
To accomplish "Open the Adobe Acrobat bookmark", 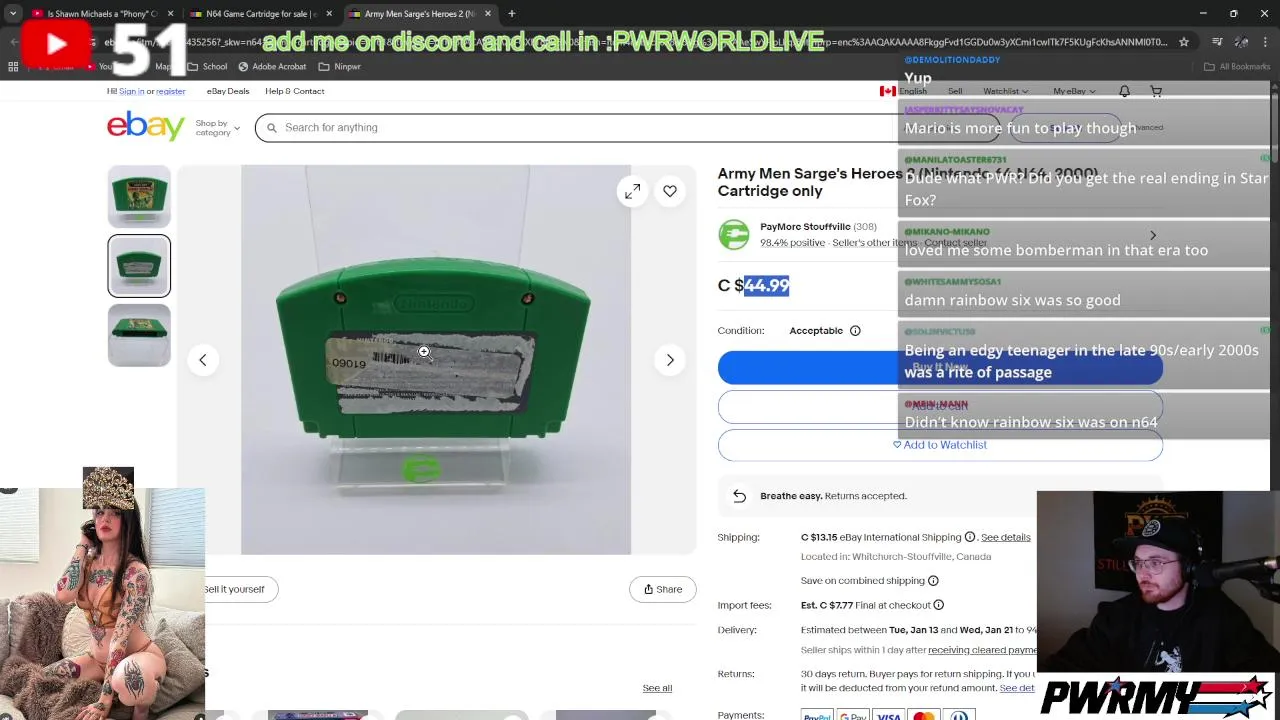I will click(271, 66).
